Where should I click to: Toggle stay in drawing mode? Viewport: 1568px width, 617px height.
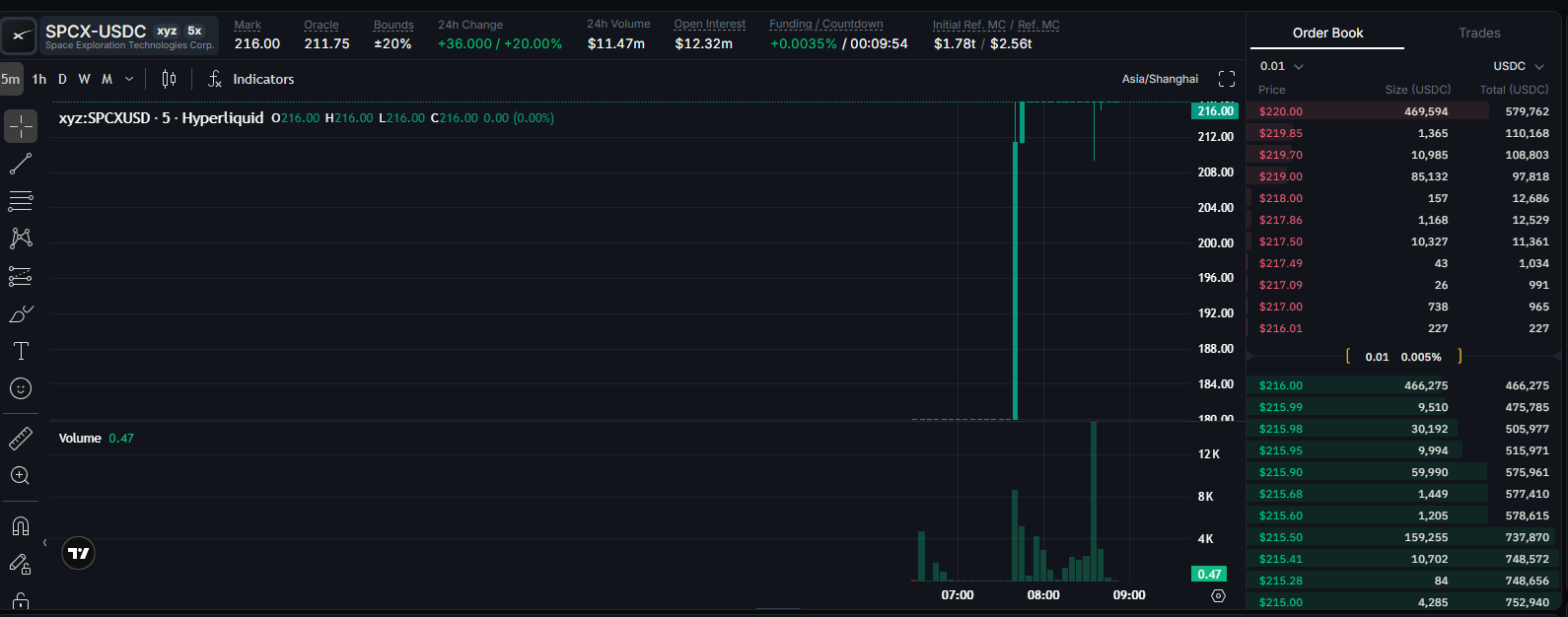(21, 564)
